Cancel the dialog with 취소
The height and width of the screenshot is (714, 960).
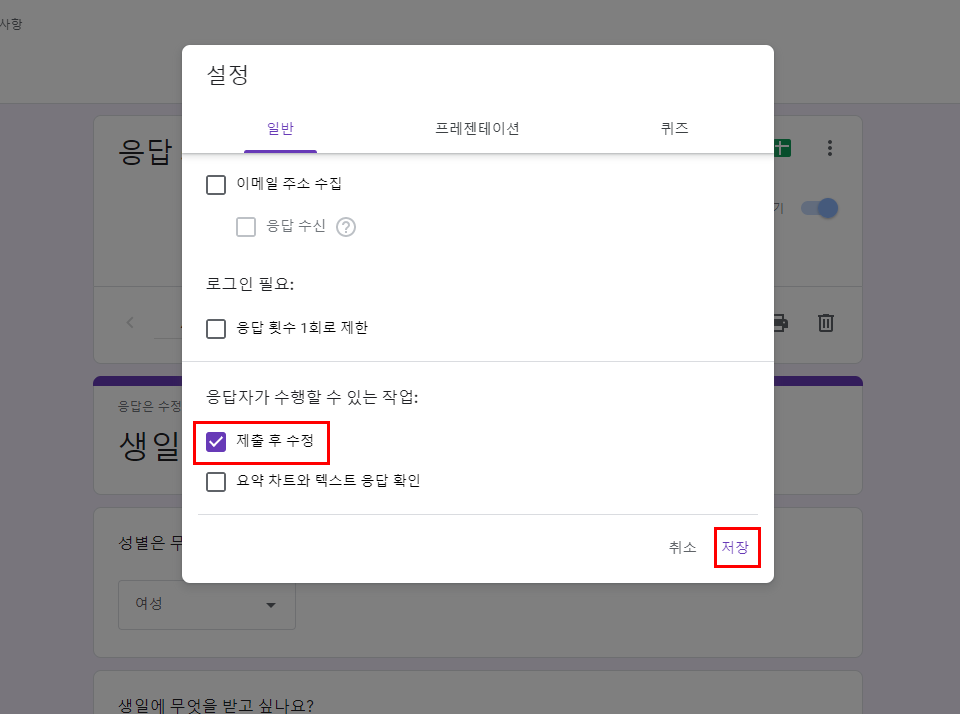pyautogui.click(x=682, y=547)
